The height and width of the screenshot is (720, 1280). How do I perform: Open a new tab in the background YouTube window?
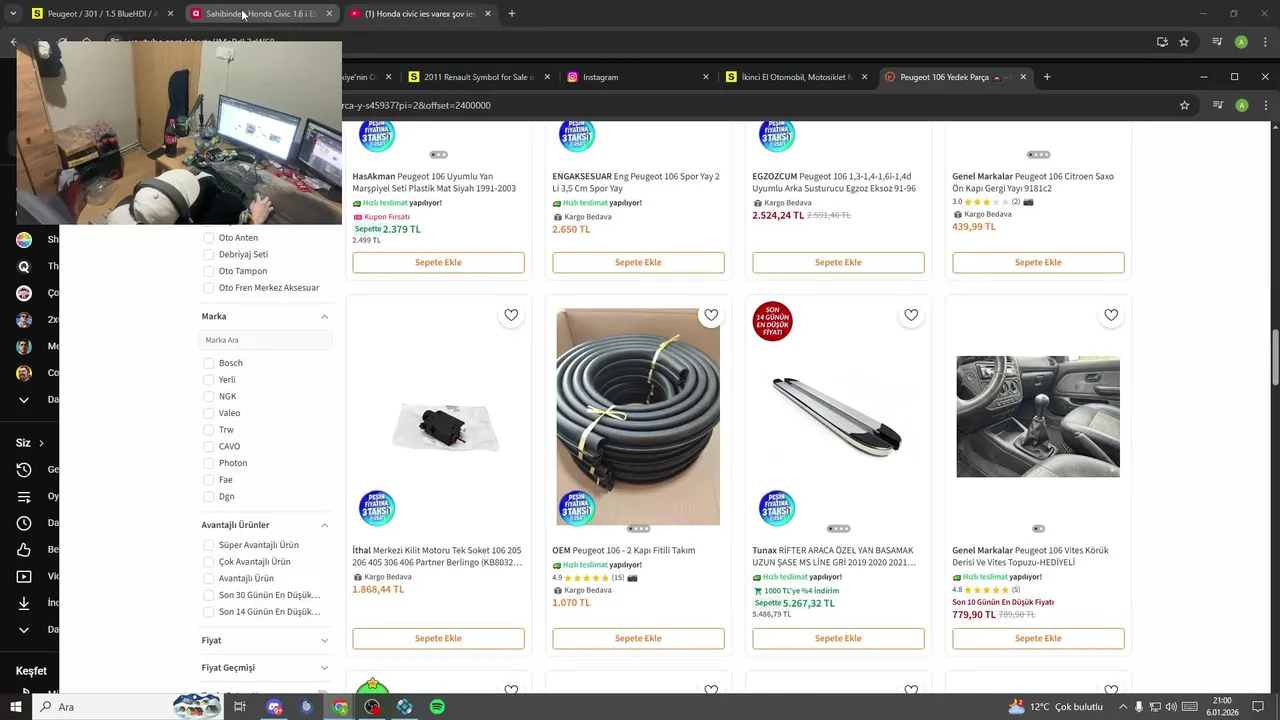coord(512,14)
